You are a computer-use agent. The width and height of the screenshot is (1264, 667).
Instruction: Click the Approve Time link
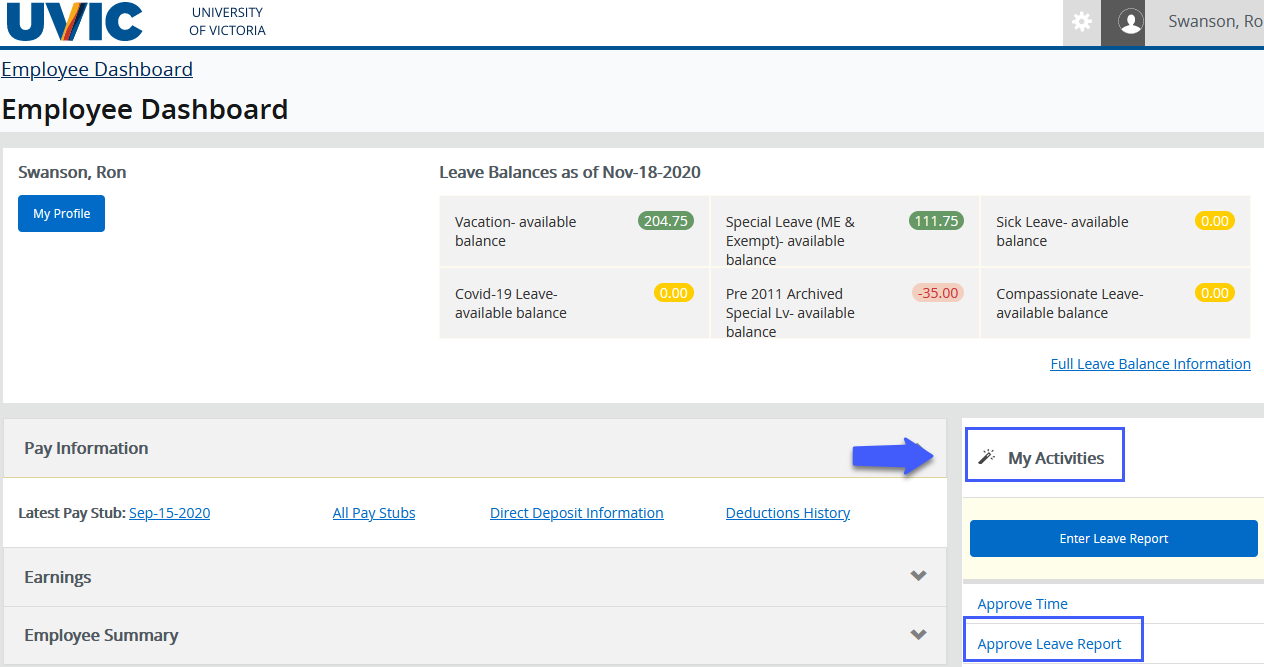[1022, 604]
